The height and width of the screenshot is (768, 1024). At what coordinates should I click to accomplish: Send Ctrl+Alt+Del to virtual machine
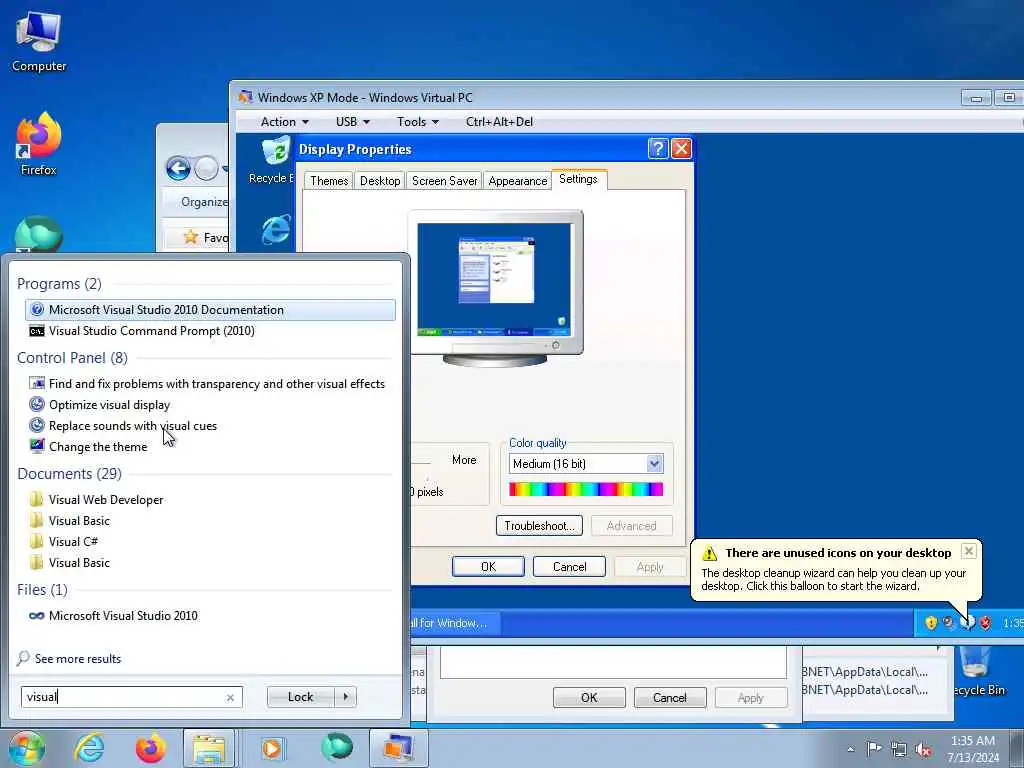click(500, 121)
